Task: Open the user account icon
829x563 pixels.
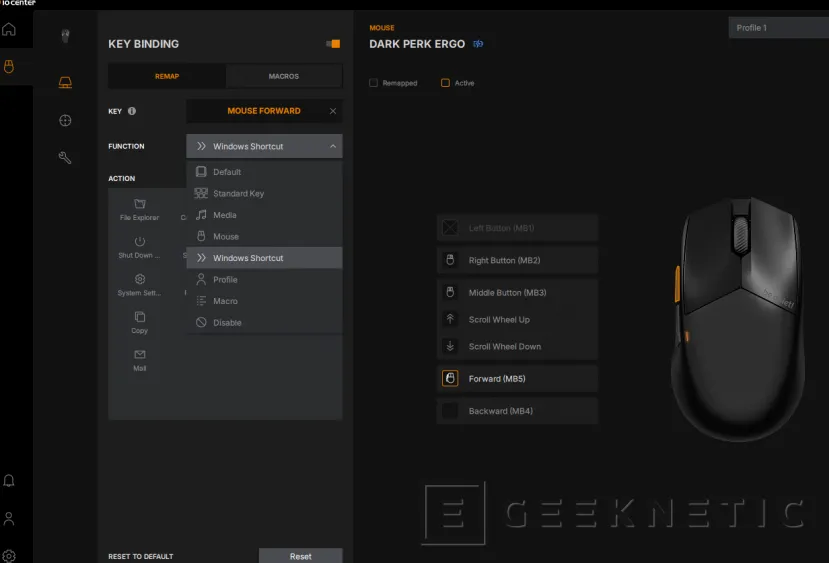Action: click(x=8, y=519)
